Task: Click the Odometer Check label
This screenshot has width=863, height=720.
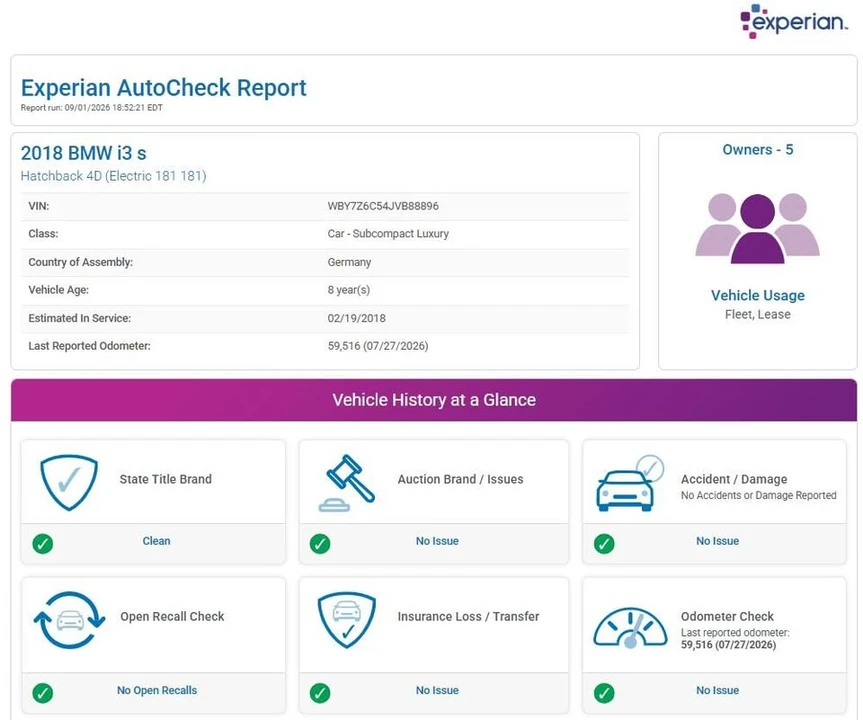Action: pos(727,617)
